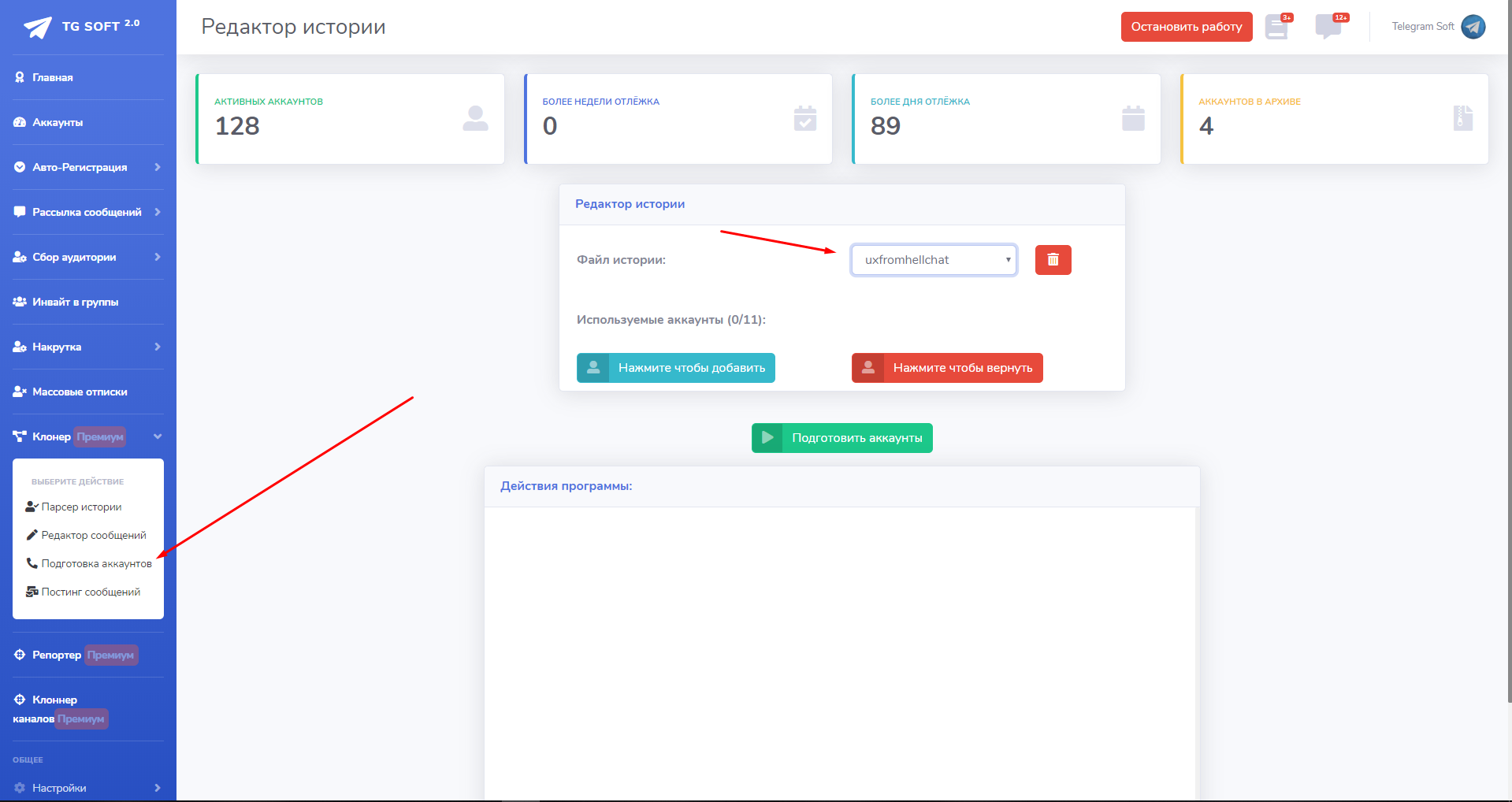1512x802 pixels.
Task: Click the Парсер истории user icon
Action: pos(32,507)
